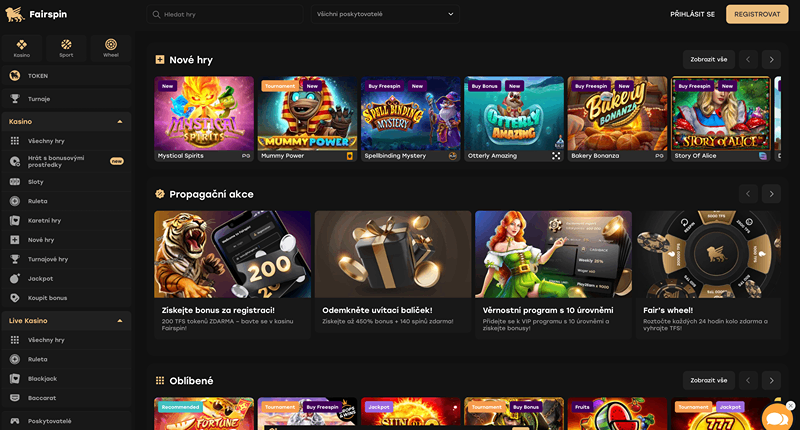This screenshot has height=430, width=800.
Task: Click the REGISTROVAT button
Action: pos(757,14)
